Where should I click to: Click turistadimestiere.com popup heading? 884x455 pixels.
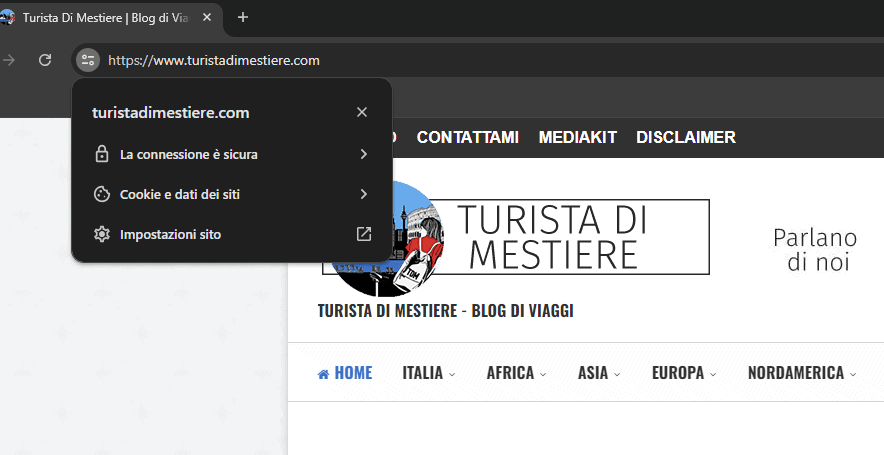tap(171, 113)
